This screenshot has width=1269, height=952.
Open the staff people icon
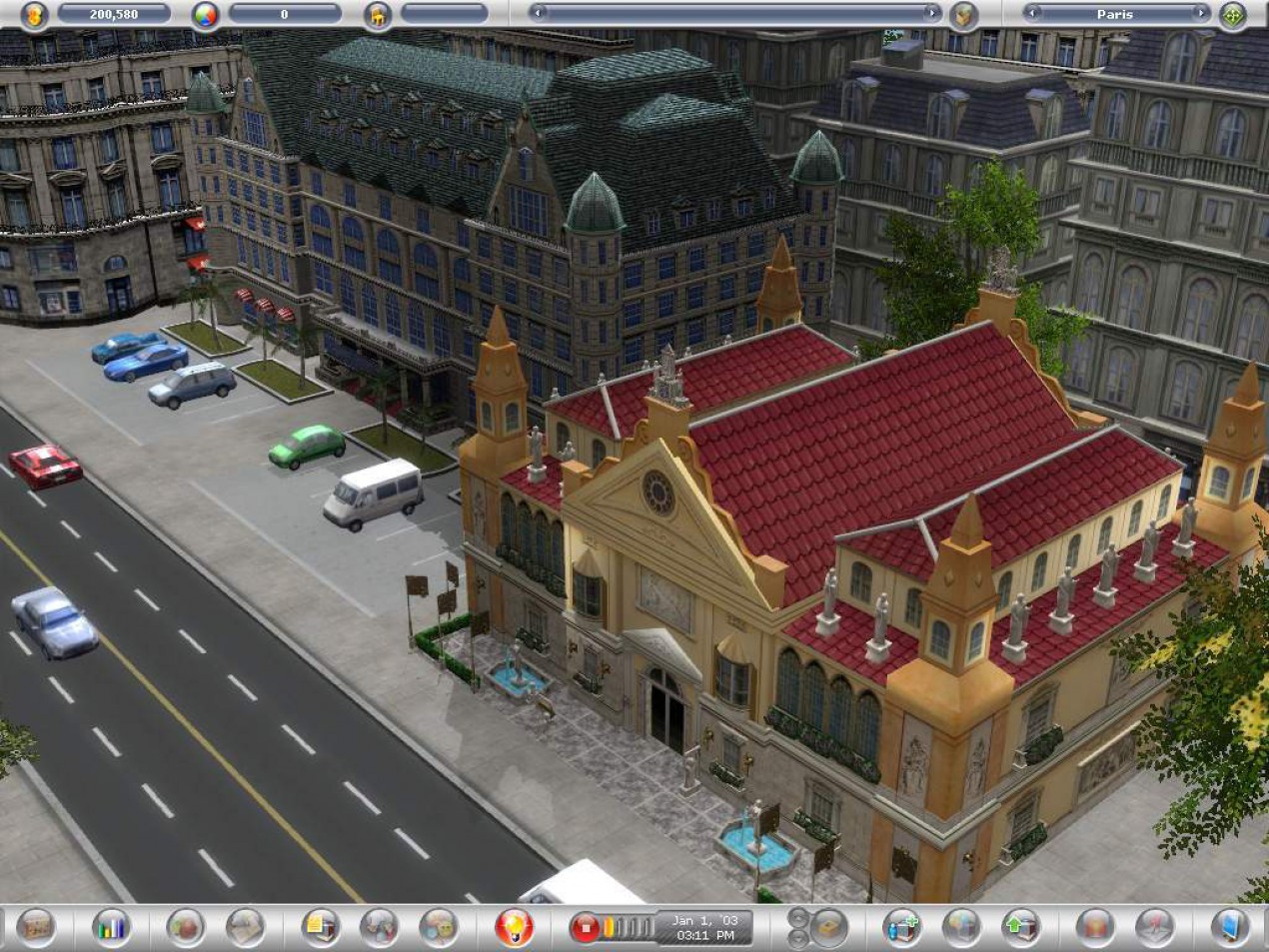(x=380, y=928)
